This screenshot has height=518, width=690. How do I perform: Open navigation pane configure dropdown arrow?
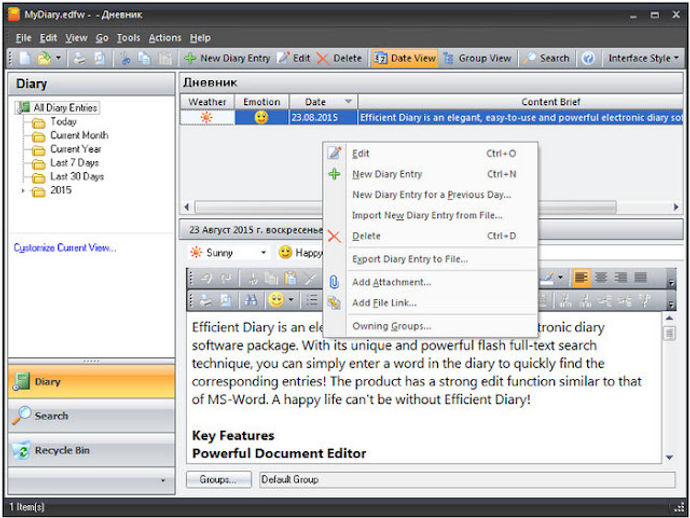point(163,480)
